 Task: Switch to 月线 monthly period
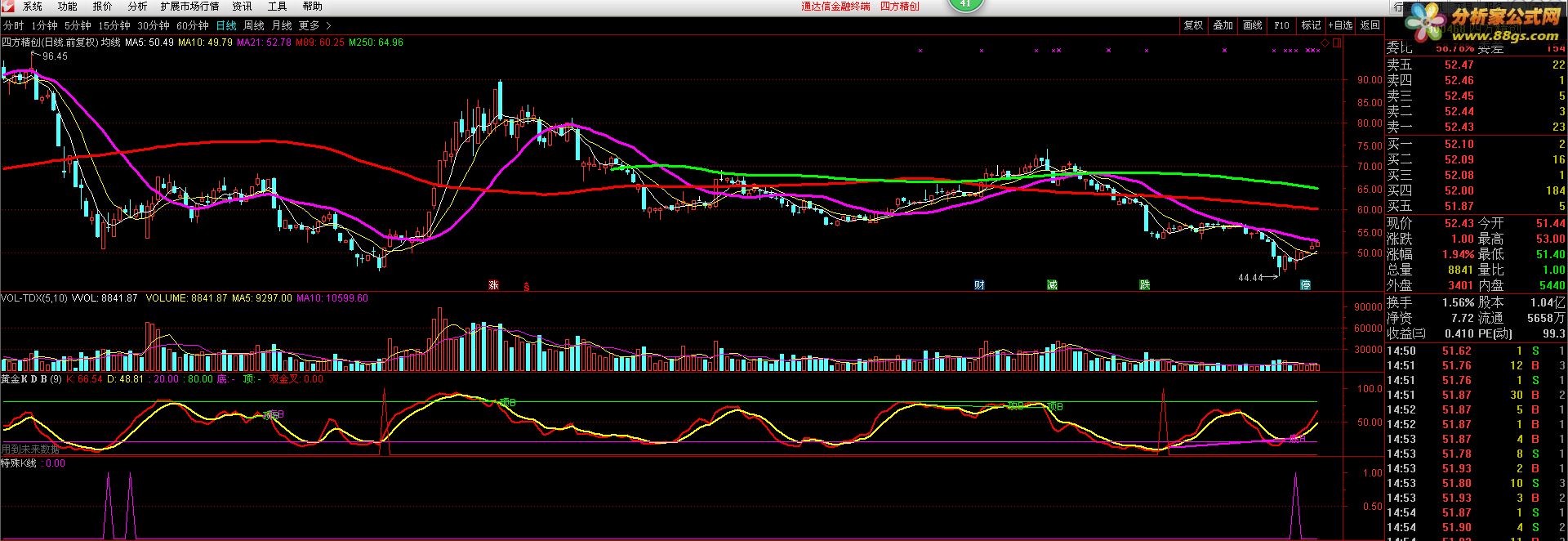[282, 26]
